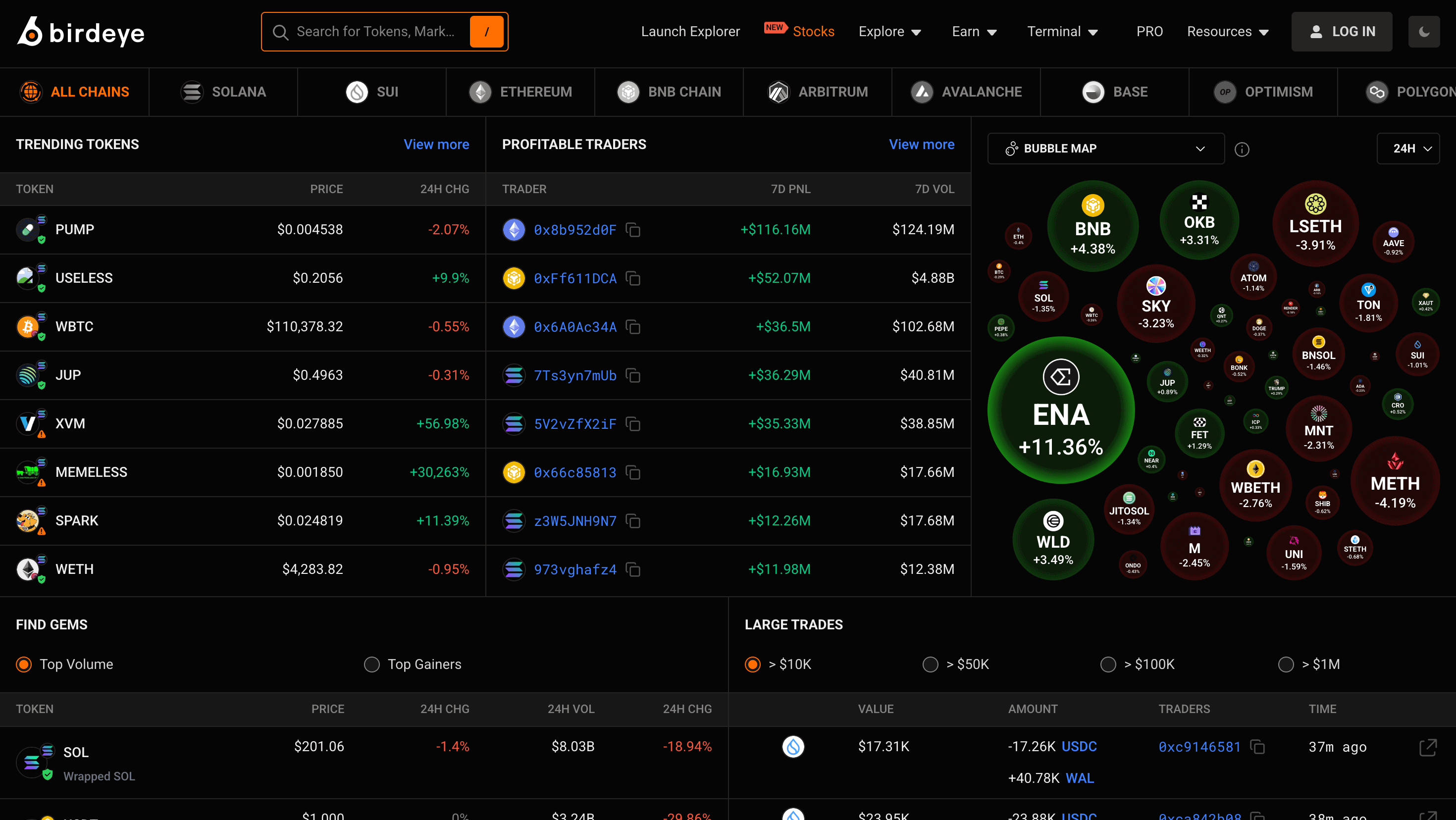Switch to Solana chain tab
This screenshot has height=820, width=1456.
(223, 92)
